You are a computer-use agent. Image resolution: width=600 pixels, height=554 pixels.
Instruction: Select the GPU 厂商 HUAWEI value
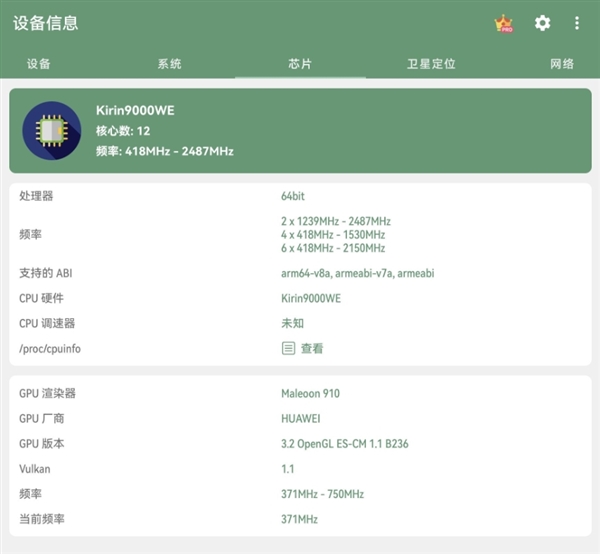(x=301, y=419)
